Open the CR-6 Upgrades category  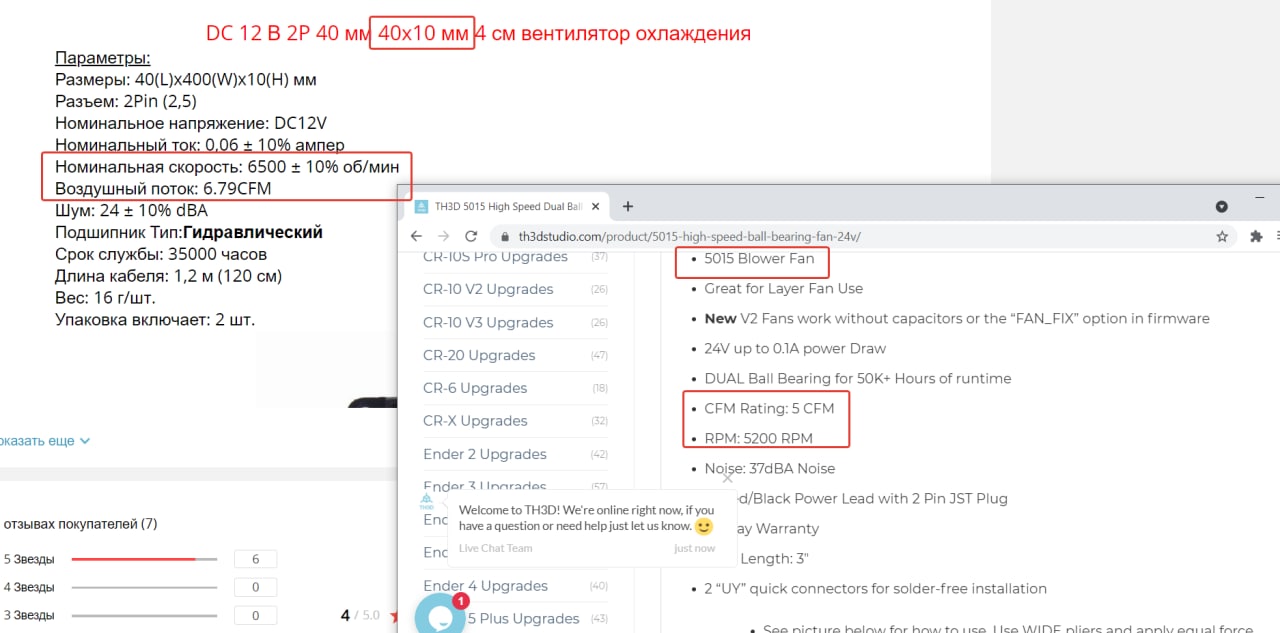pyautogui.click(x=475, y=388)
